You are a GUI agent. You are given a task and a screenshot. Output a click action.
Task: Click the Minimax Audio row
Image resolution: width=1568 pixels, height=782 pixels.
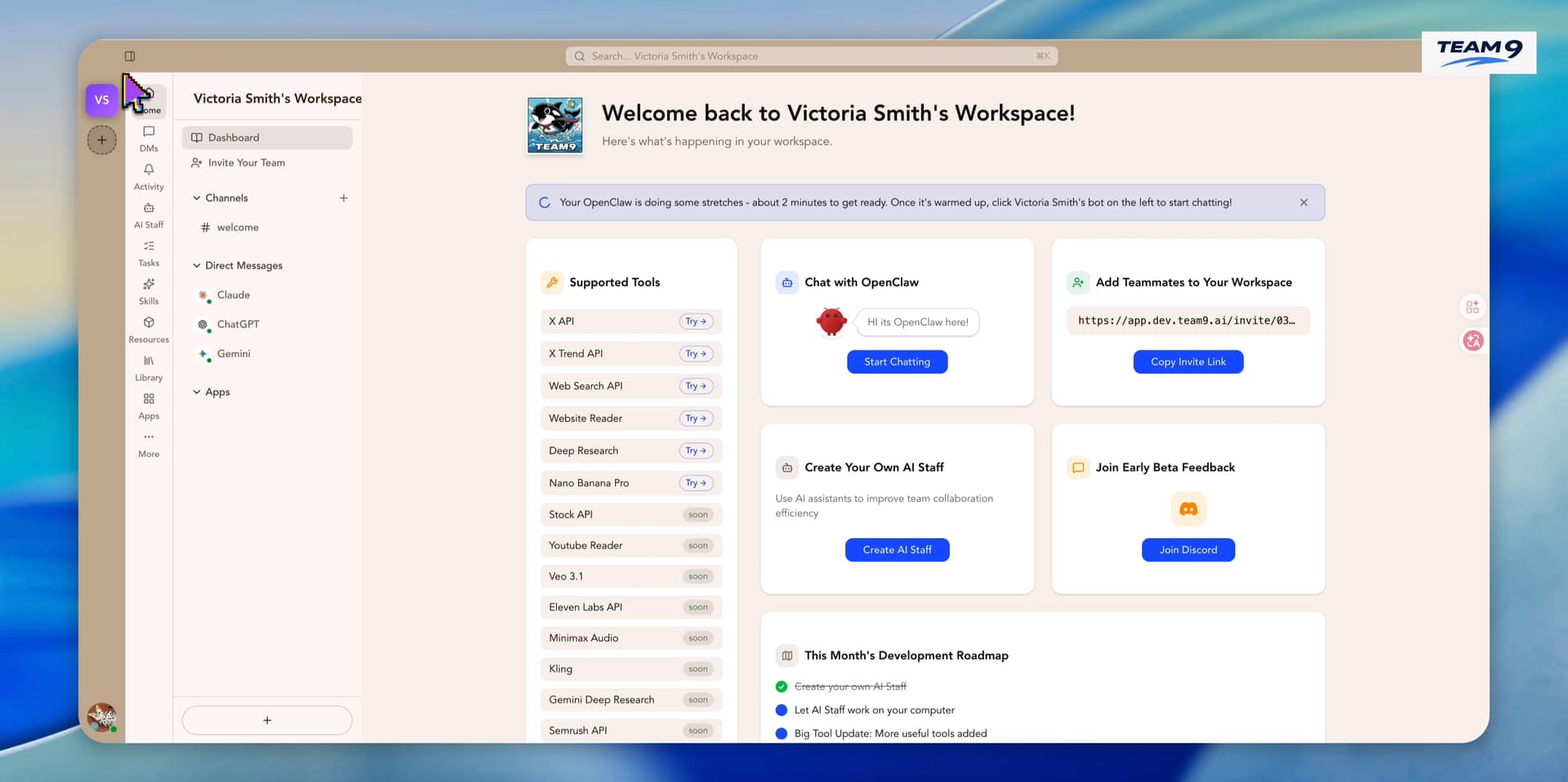coord(631,638)
